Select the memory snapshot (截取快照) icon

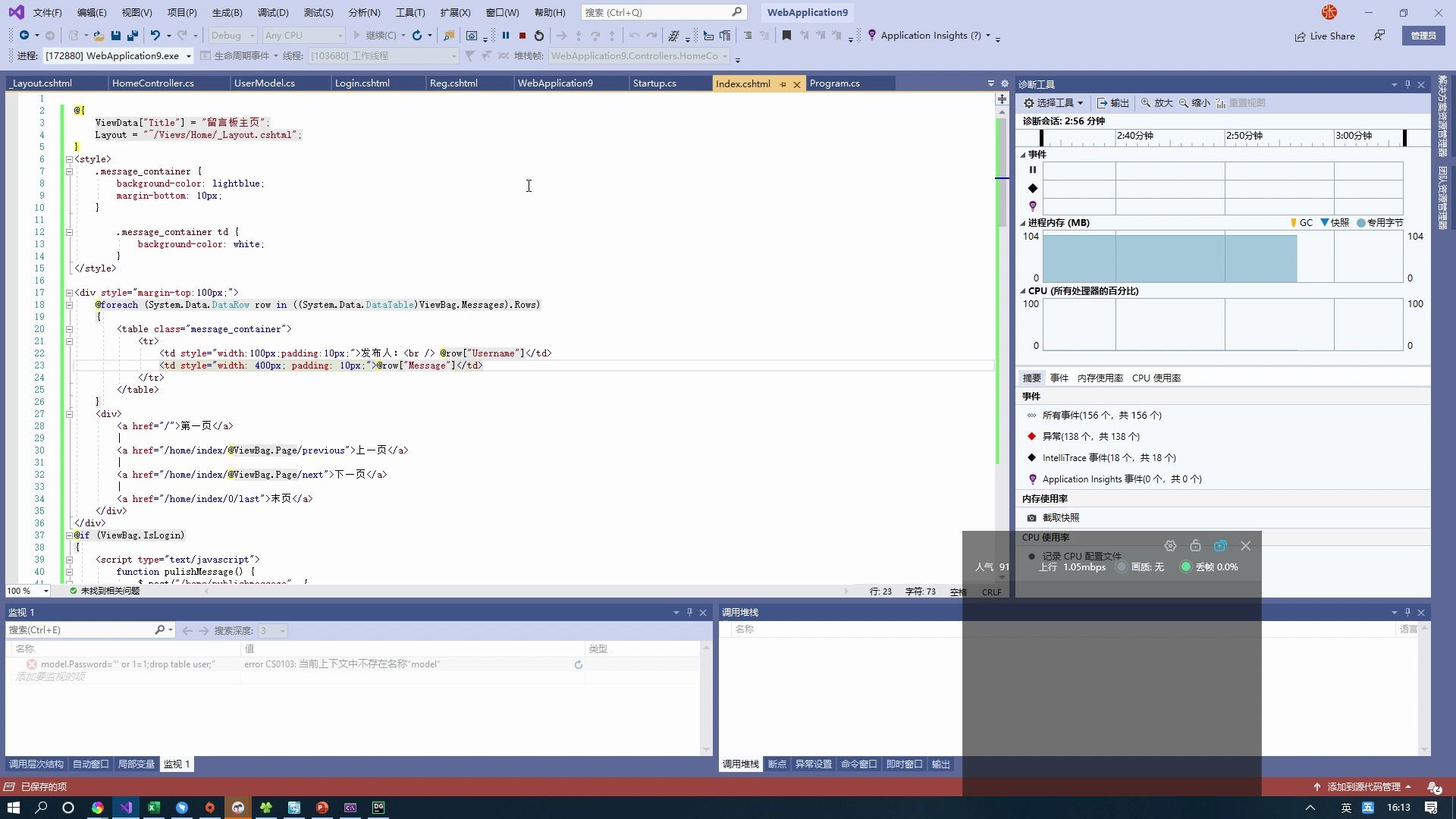(1033, 517)
